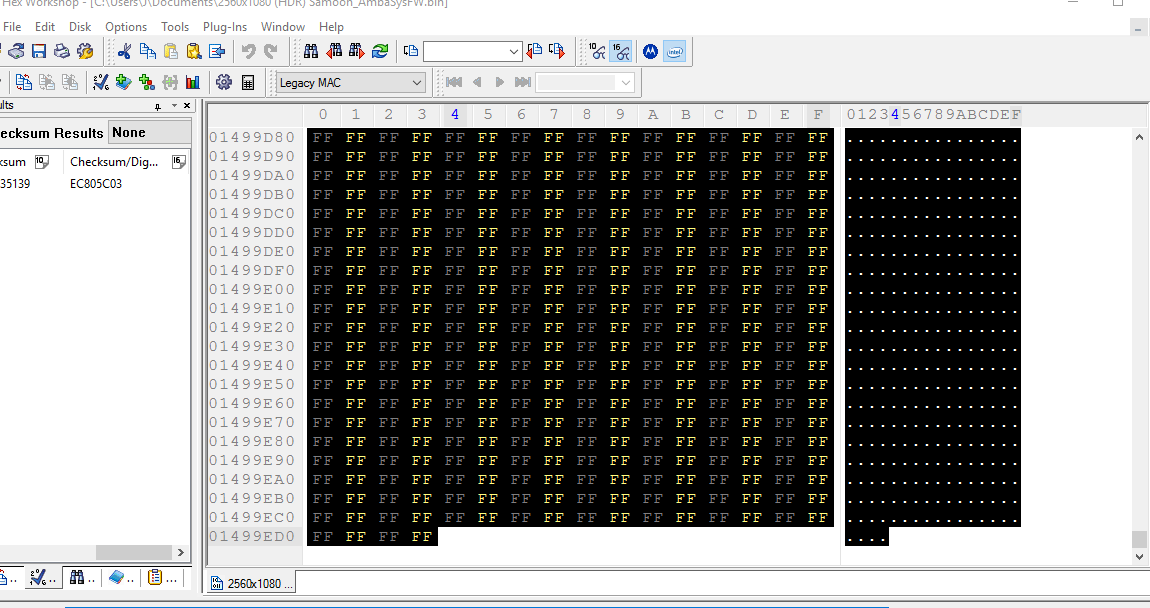Click the None checksum results button
1150x608 pixels.
[149, 132]
